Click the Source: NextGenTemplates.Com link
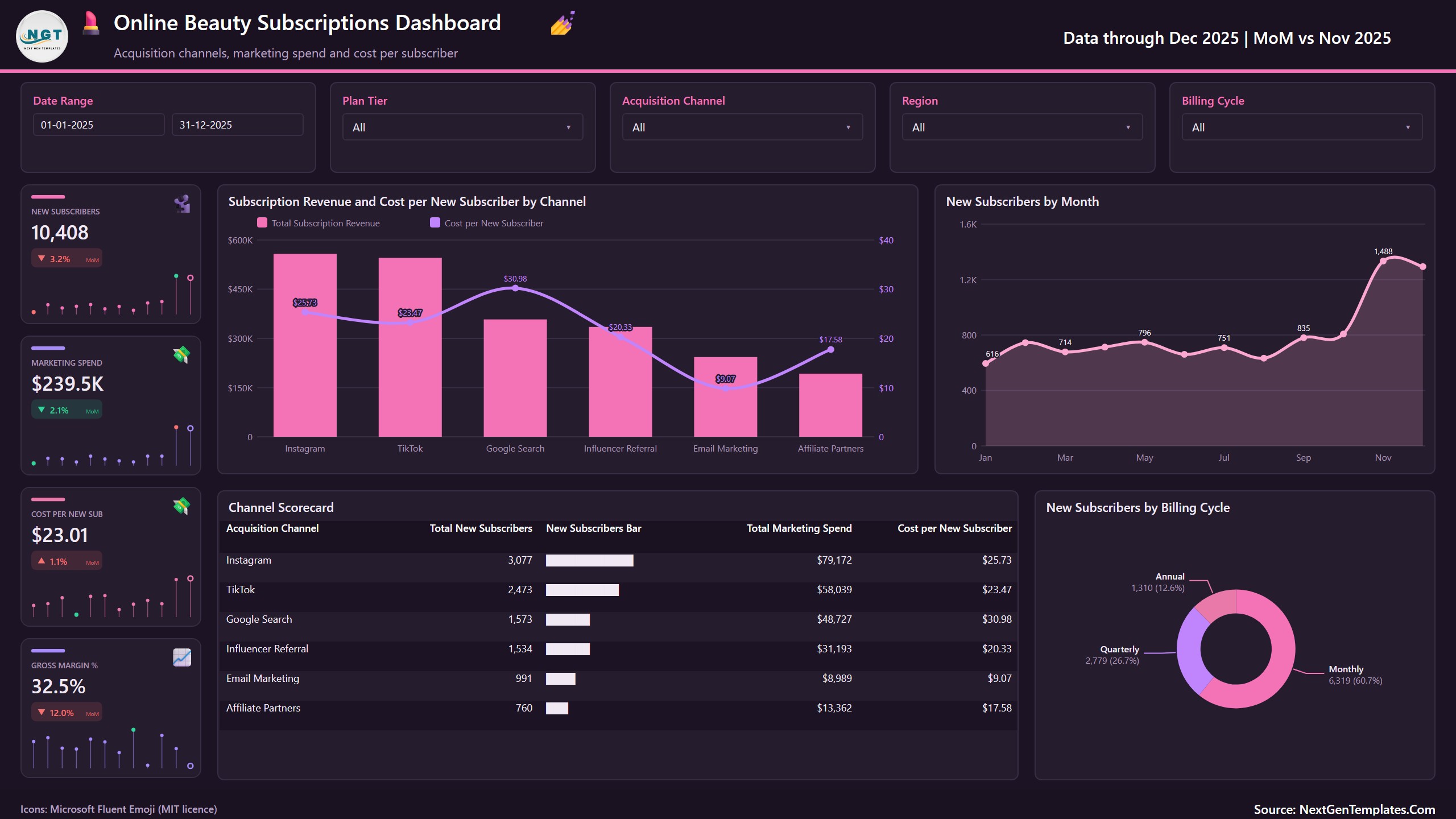Viewport: 1456px width, 819px height. [x=1345, y=809]
